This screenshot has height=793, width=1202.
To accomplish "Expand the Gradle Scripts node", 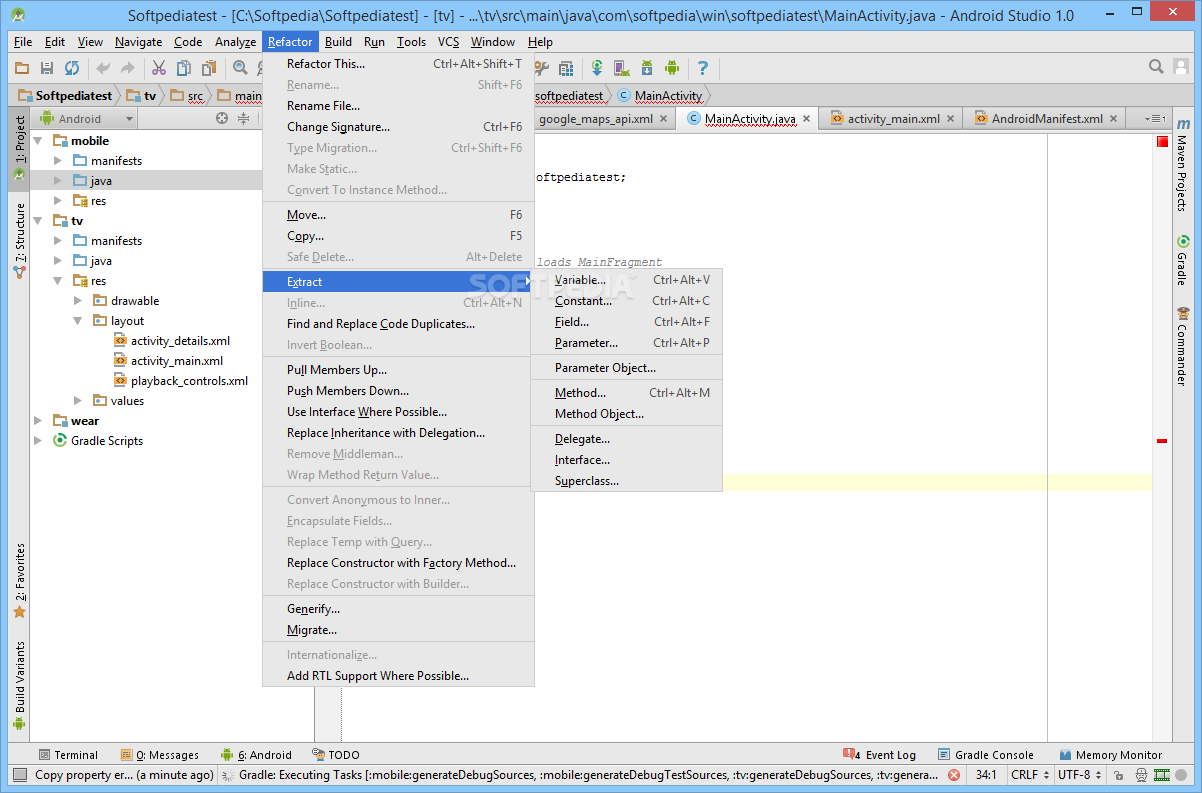I will coord(38,441).
